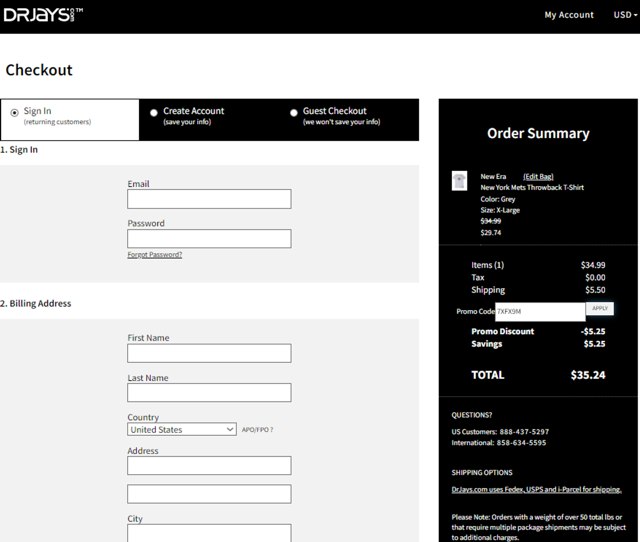Image resolution: width=640 pixels, height=542 pixels.
Task: Click the TOTAL amount $35.24
Action: tap(588, 375)
